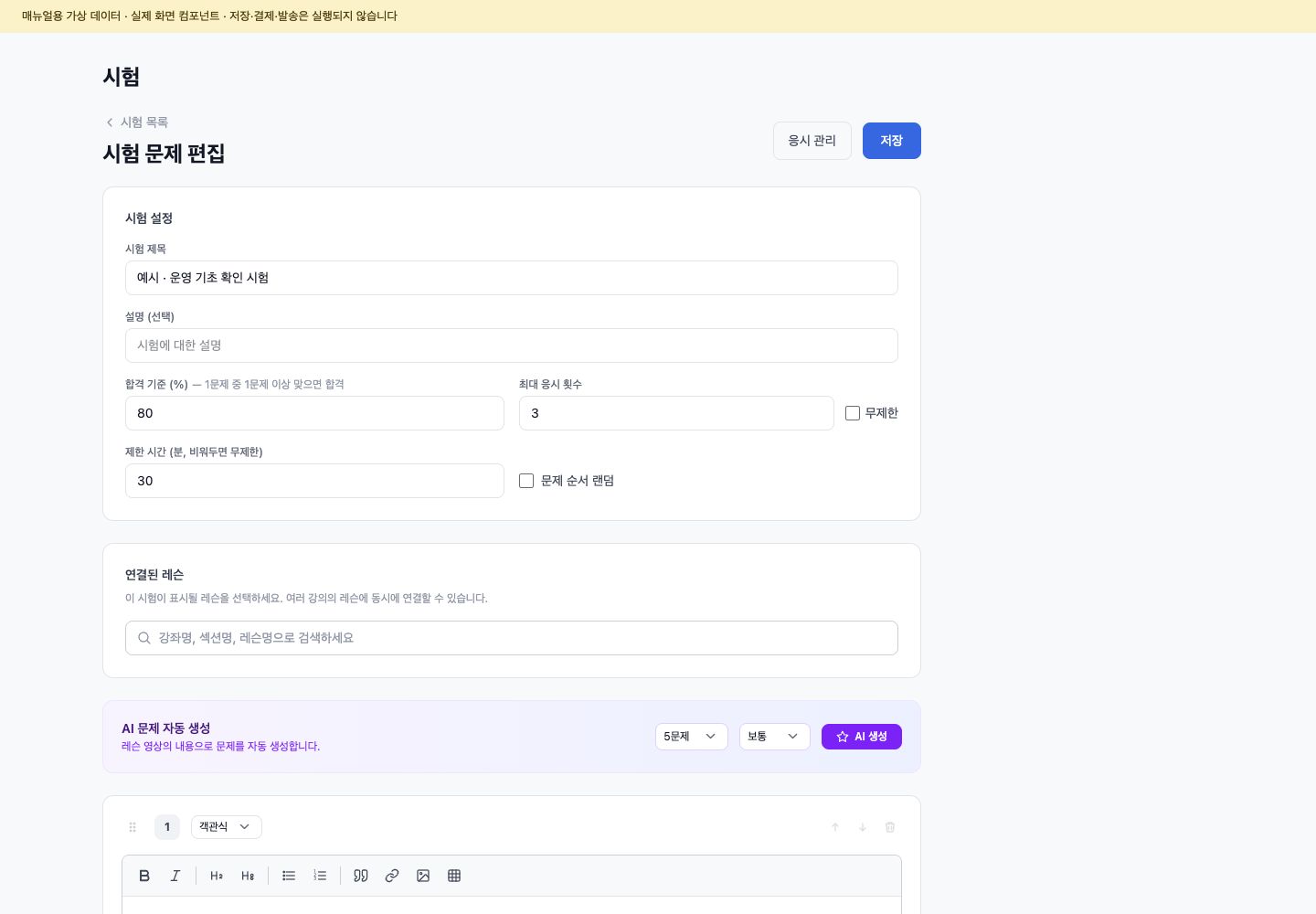The width and height of the screenshot is (1316, 914).
Task: Click the 저장 save button
Action: 892,141
